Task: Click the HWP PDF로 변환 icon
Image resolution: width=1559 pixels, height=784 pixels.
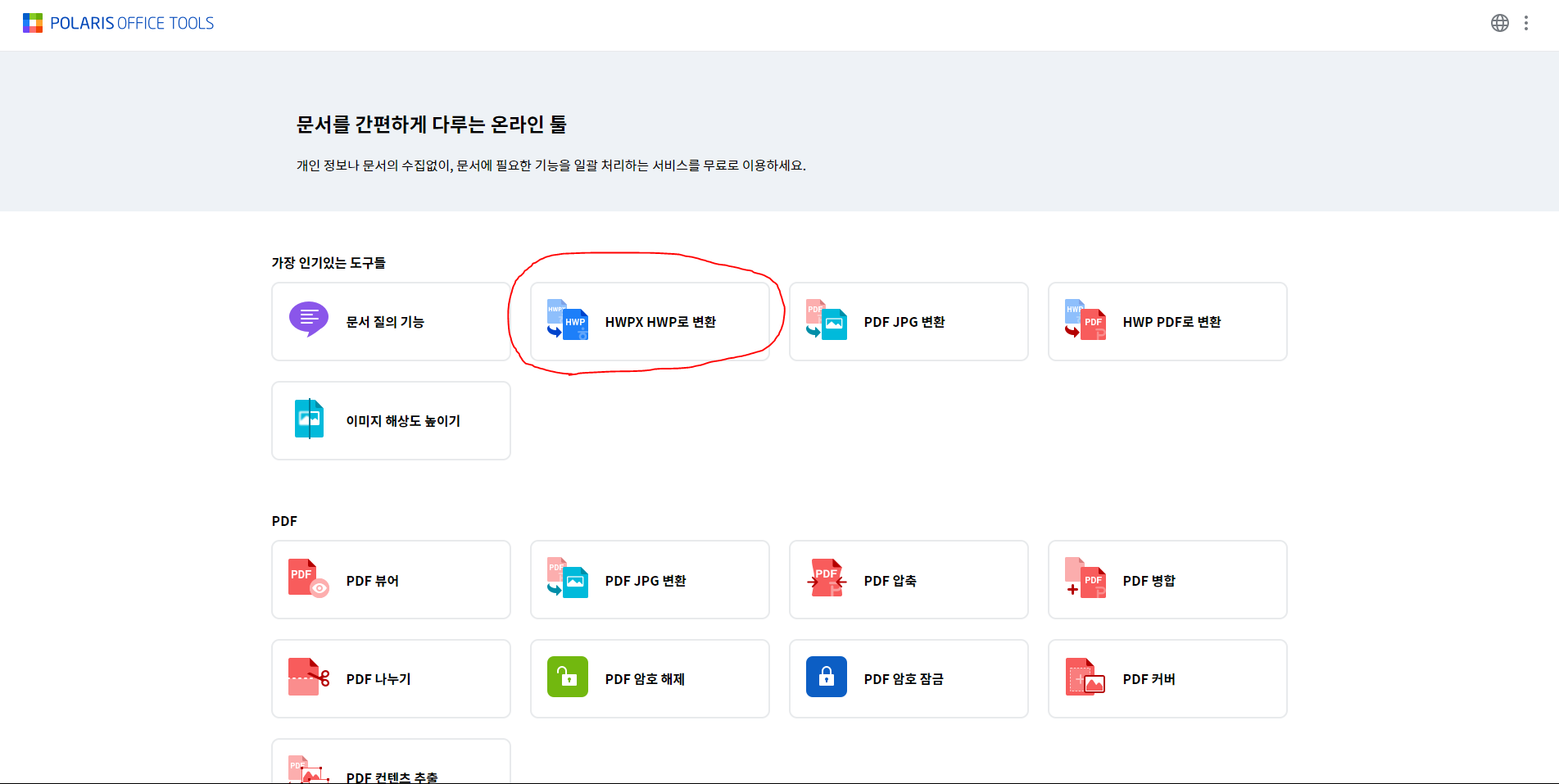Action: 1085,320
